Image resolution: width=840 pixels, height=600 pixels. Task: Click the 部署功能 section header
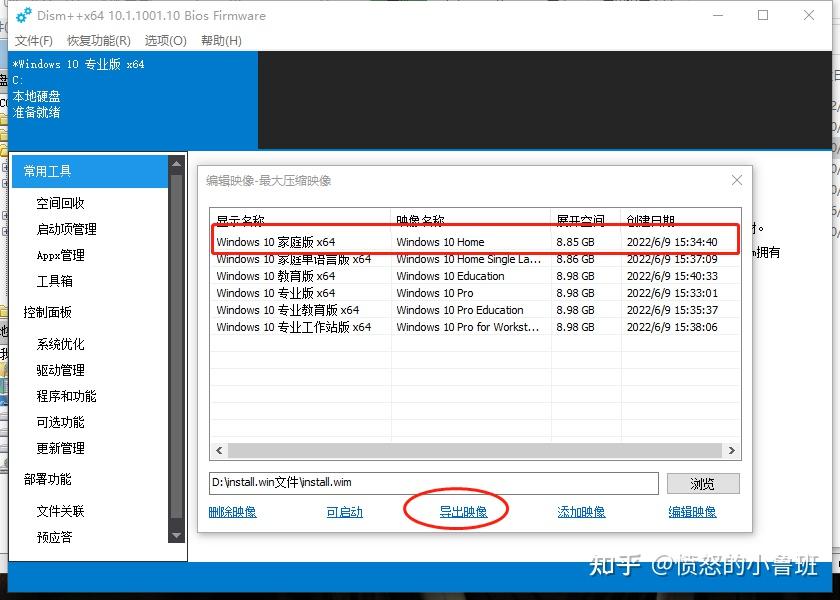point(48,479)
